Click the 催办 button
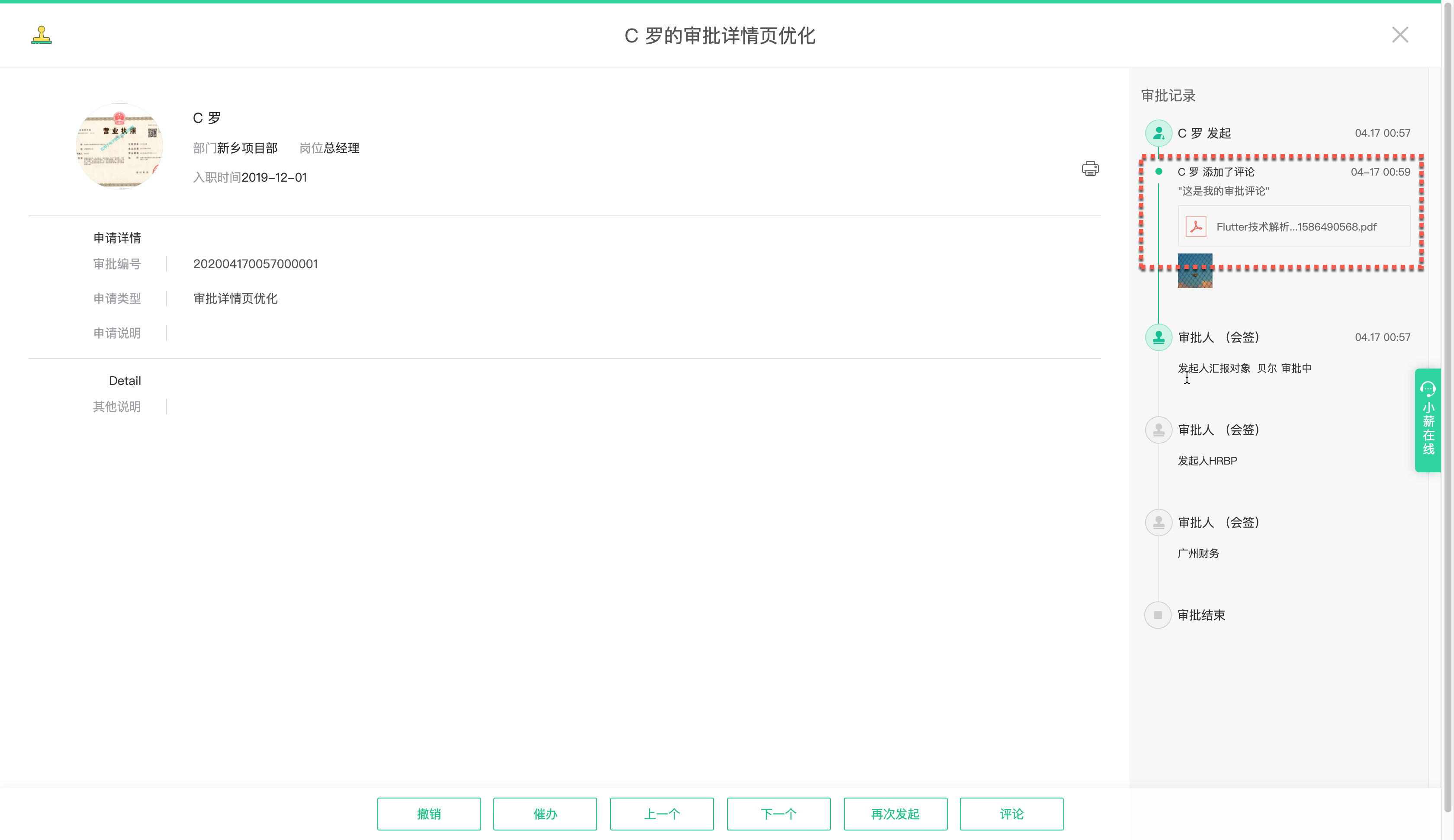This screenshot has width=1454, height=840. point(545,814)
